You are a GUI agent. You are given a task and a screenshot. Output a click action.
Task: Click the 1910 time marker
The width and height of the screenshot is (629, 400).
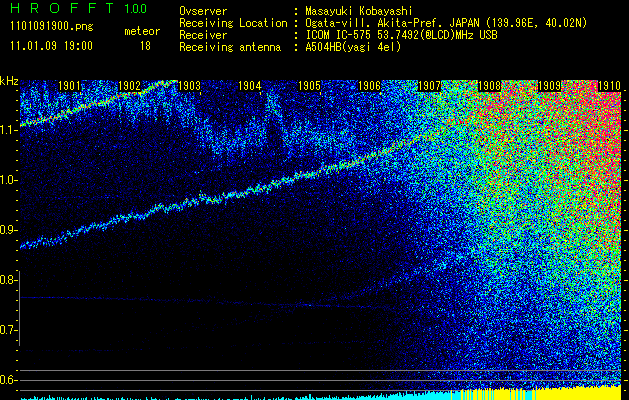(609, 86)
